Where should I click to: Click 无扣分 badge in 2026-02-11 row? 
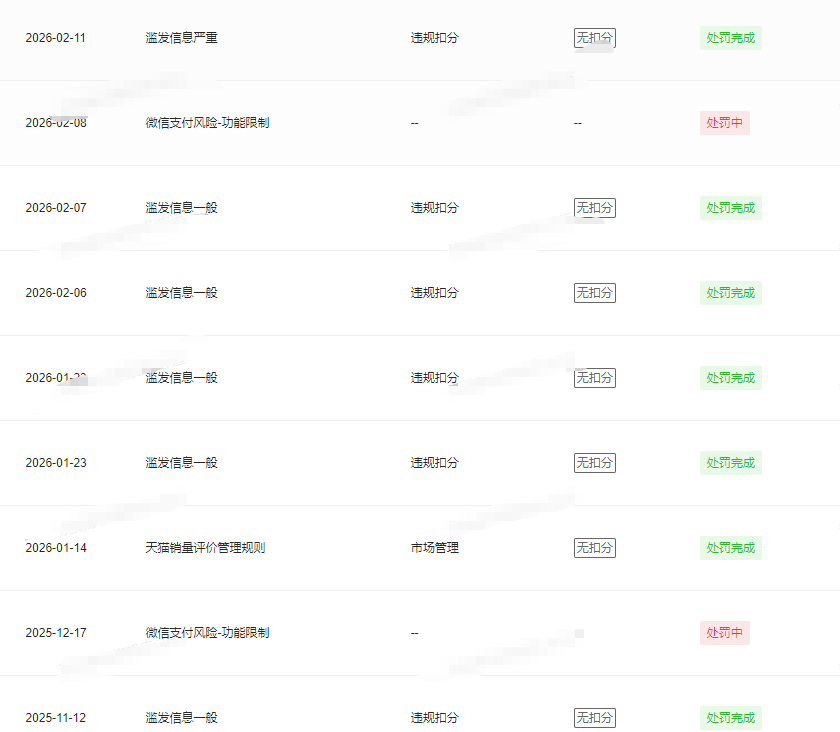(x=594, y=38)
